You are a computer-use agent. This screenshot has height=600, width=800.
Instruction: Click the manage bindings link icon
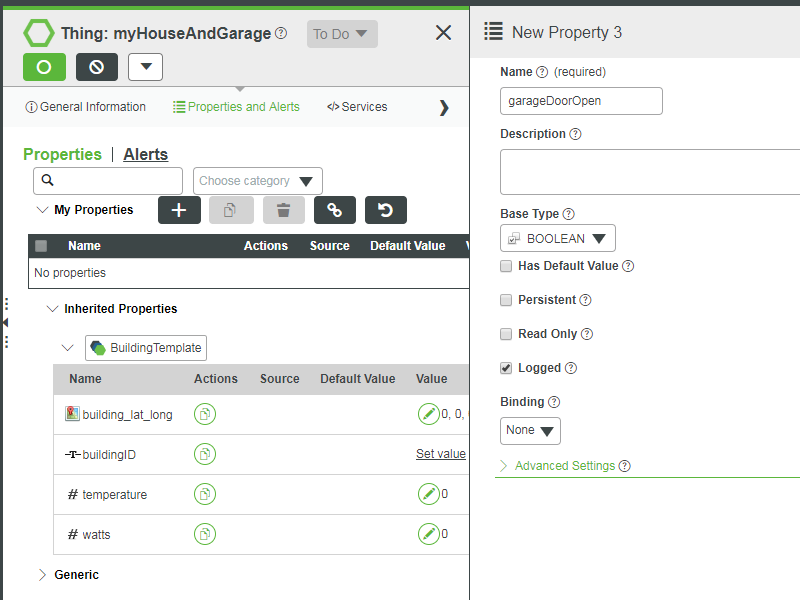coord(335,210)
